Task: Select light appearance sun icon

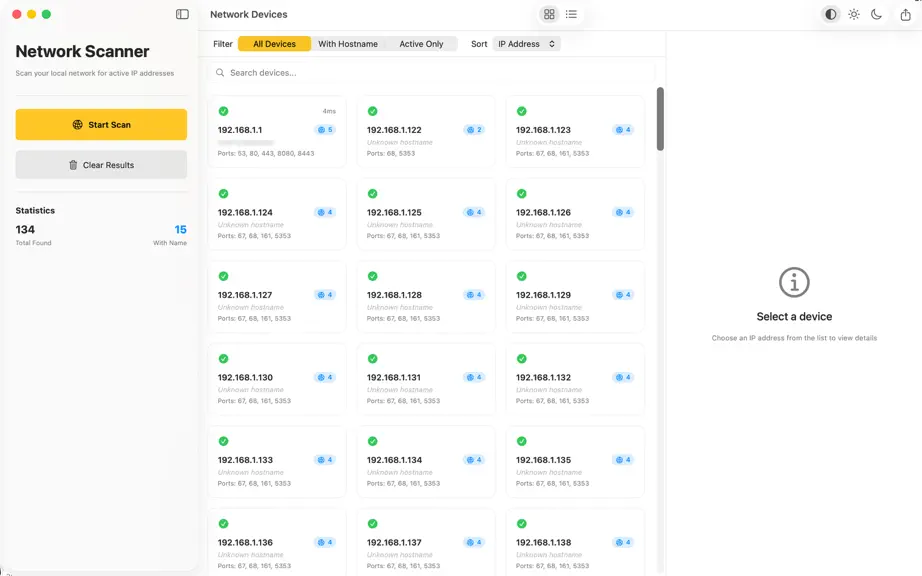Action: (x=854, y=14)
